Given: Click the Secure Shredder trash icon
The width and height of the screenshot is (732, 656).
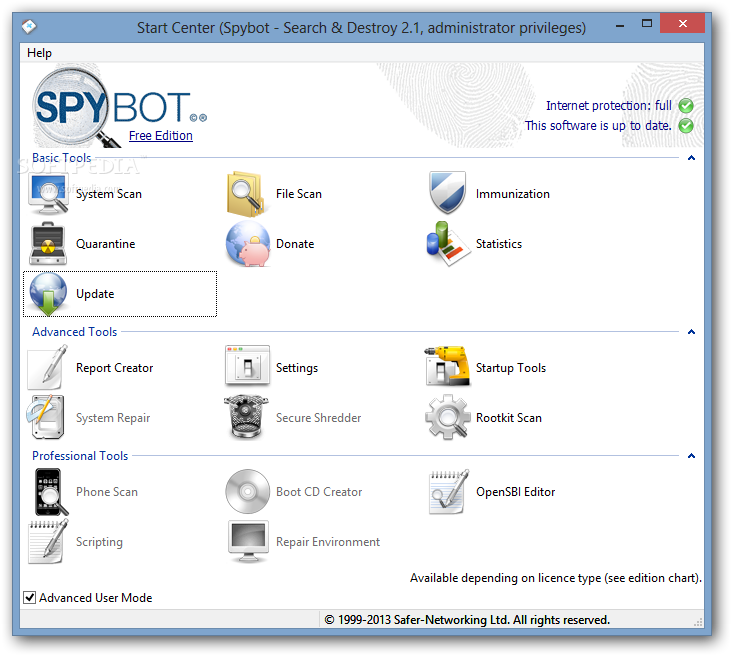Looking at the screenshot, I should 246,417.
